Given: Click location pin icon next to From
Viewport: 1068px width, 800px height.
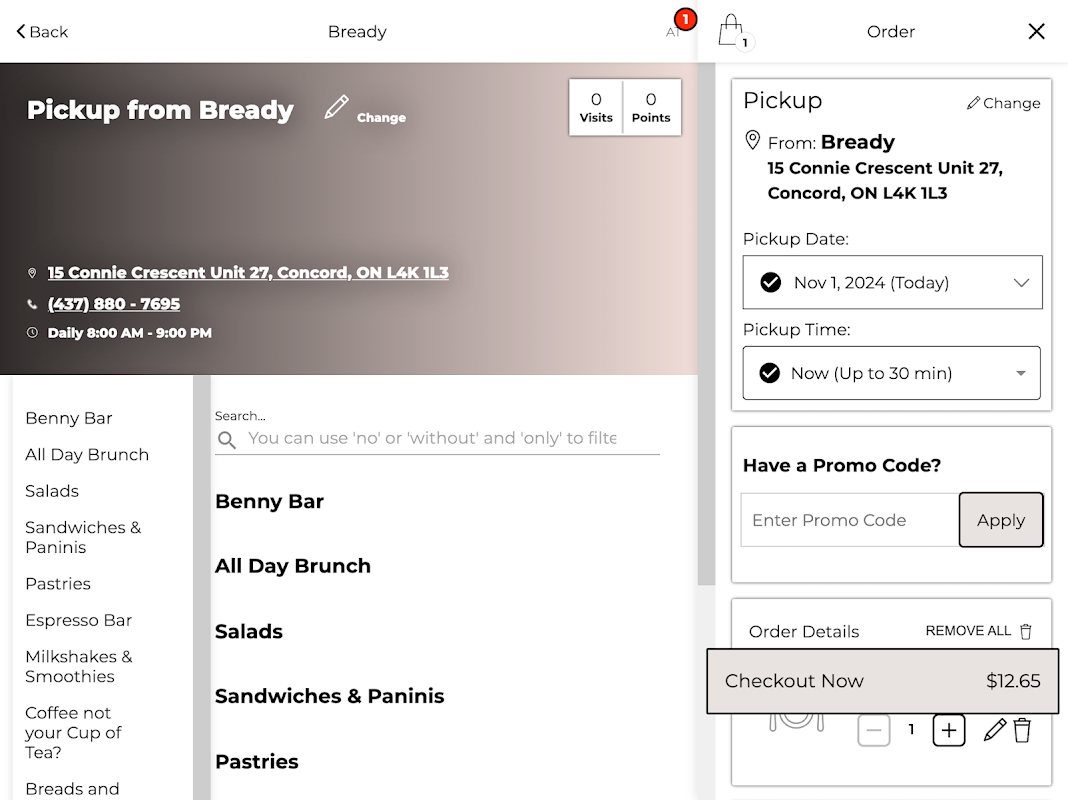Looking at the screenshot, I should tap(753, 140).
